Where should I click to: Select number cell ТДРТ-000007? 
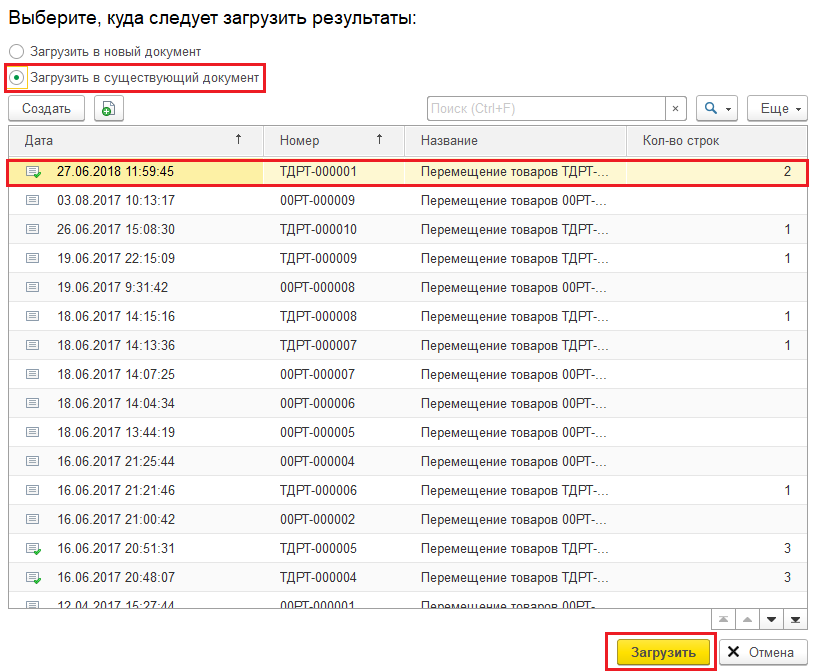(x=318, y=345)
